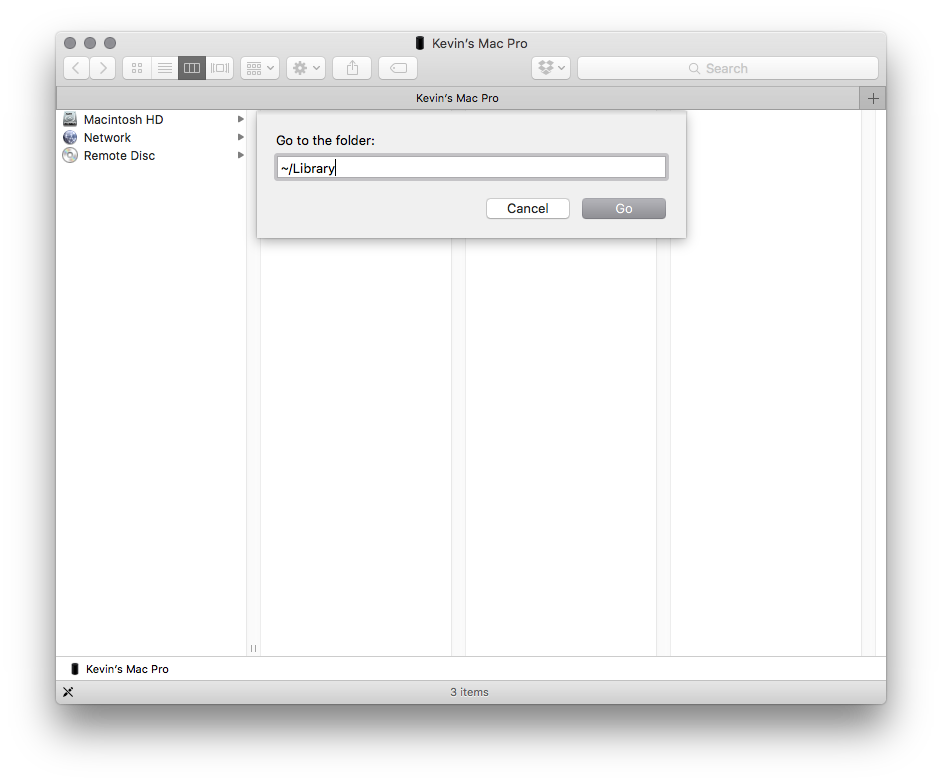
Task: Select Remote Disc in the column
Action: click(153, 156)
